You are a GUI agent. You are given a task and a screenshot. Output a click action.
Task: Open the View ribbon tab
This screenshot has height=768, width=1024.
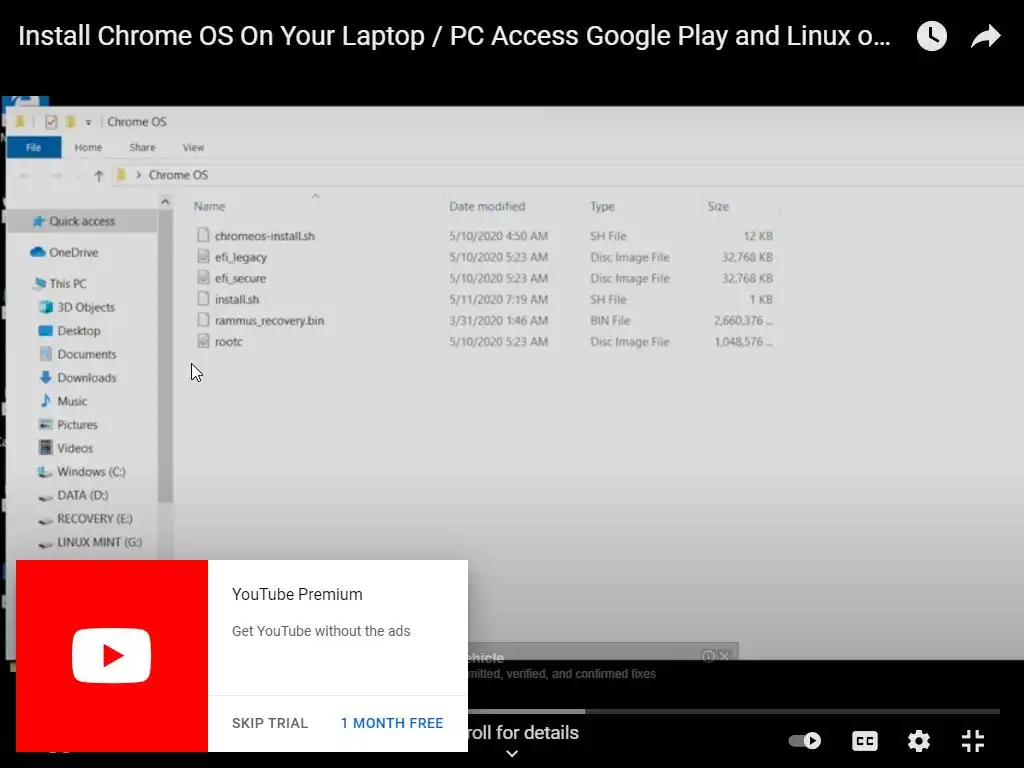[x=193, y=148]
